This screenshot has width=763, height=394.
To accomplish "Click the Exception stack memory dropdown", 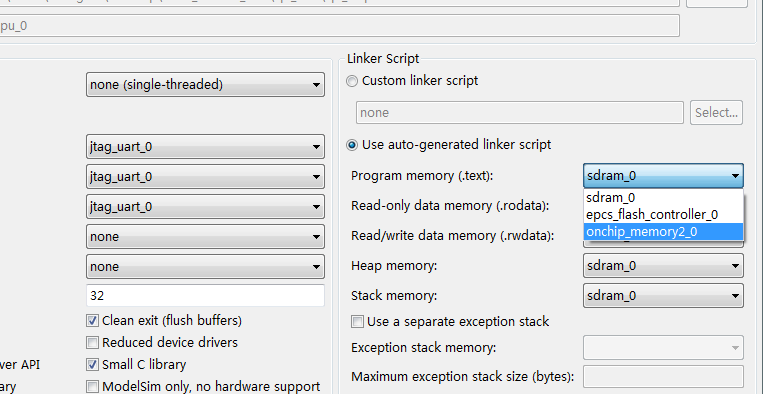I will (x=663, y=348).
